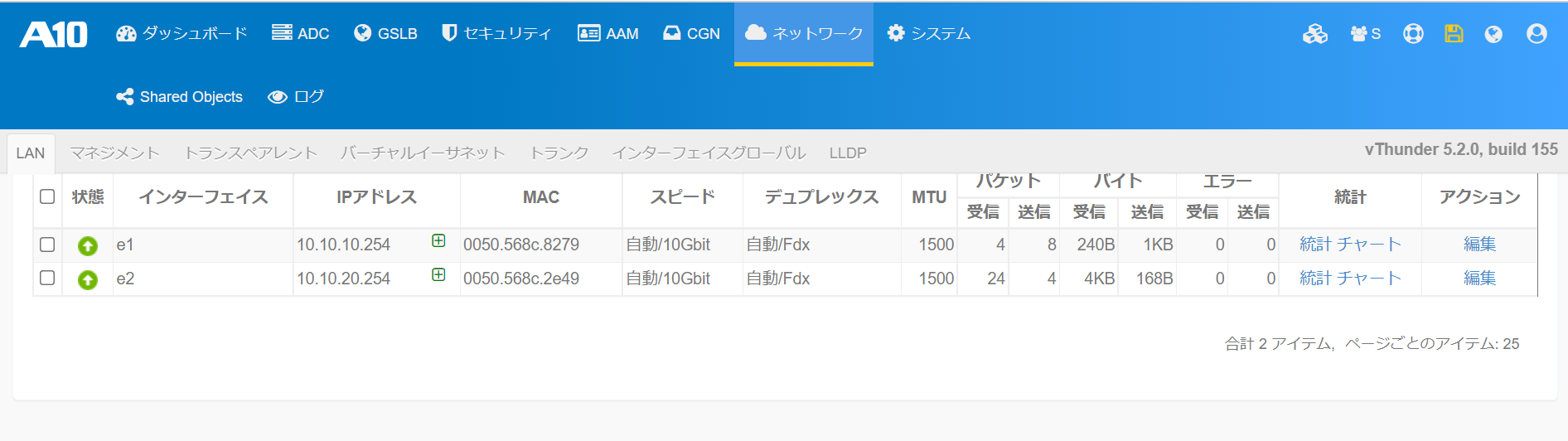This screenshot has width=1568, height=441.
Task: Open the GSLB menu
Action: pos(385,33)
